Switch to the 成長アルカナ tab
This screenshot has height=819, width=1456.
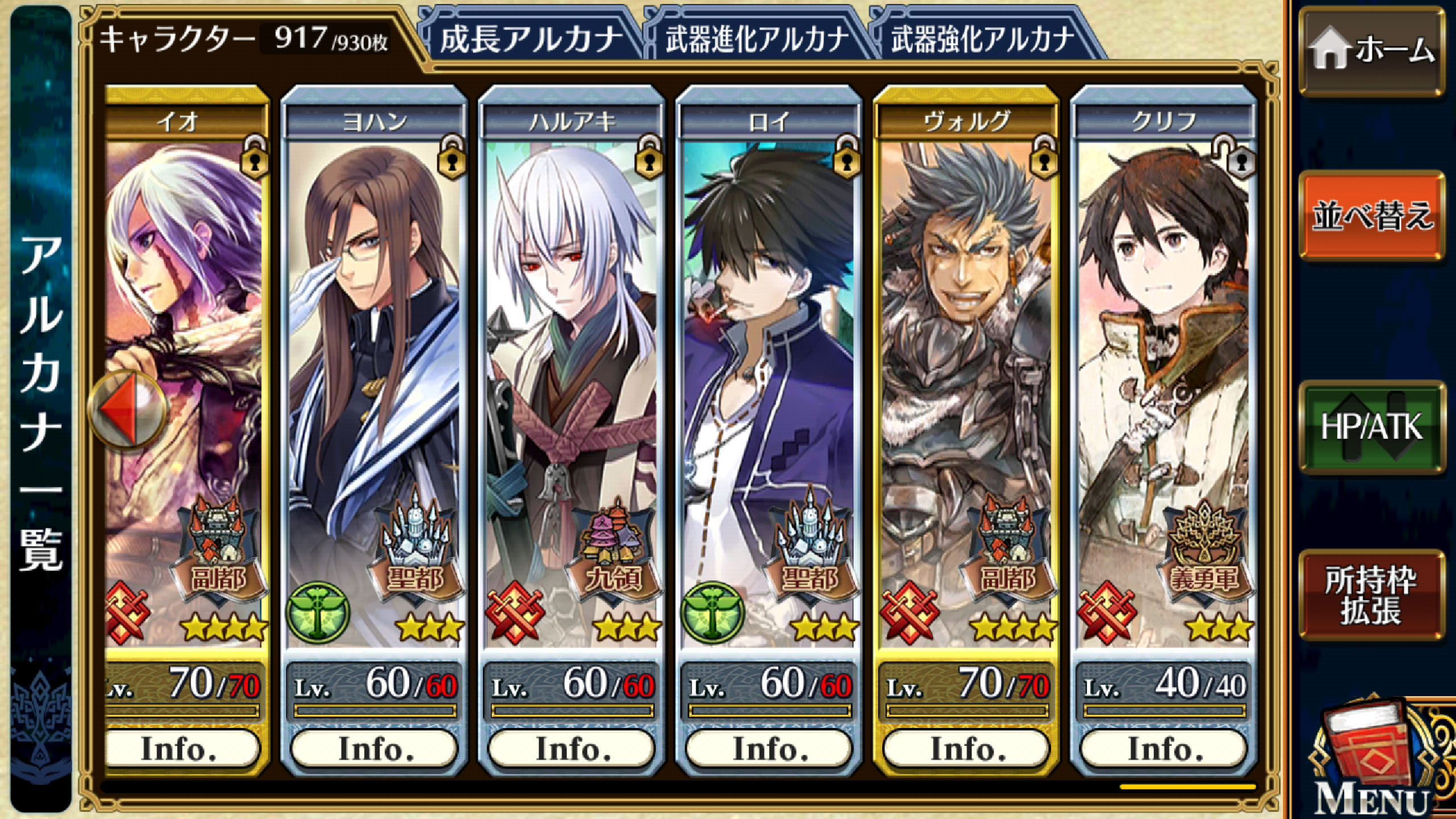531,39
